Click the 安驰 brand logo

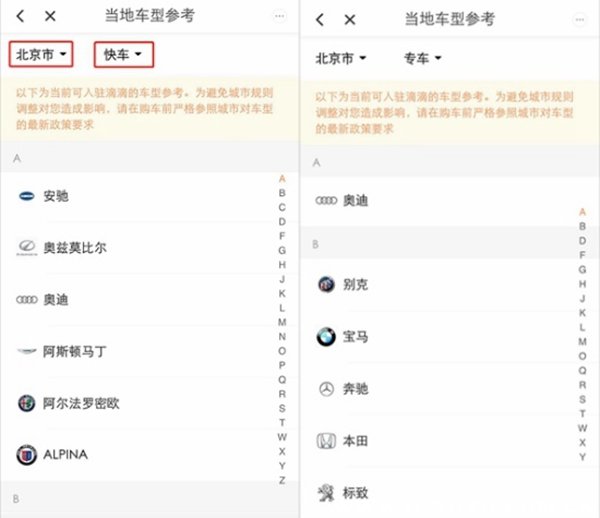coord(25,196)
